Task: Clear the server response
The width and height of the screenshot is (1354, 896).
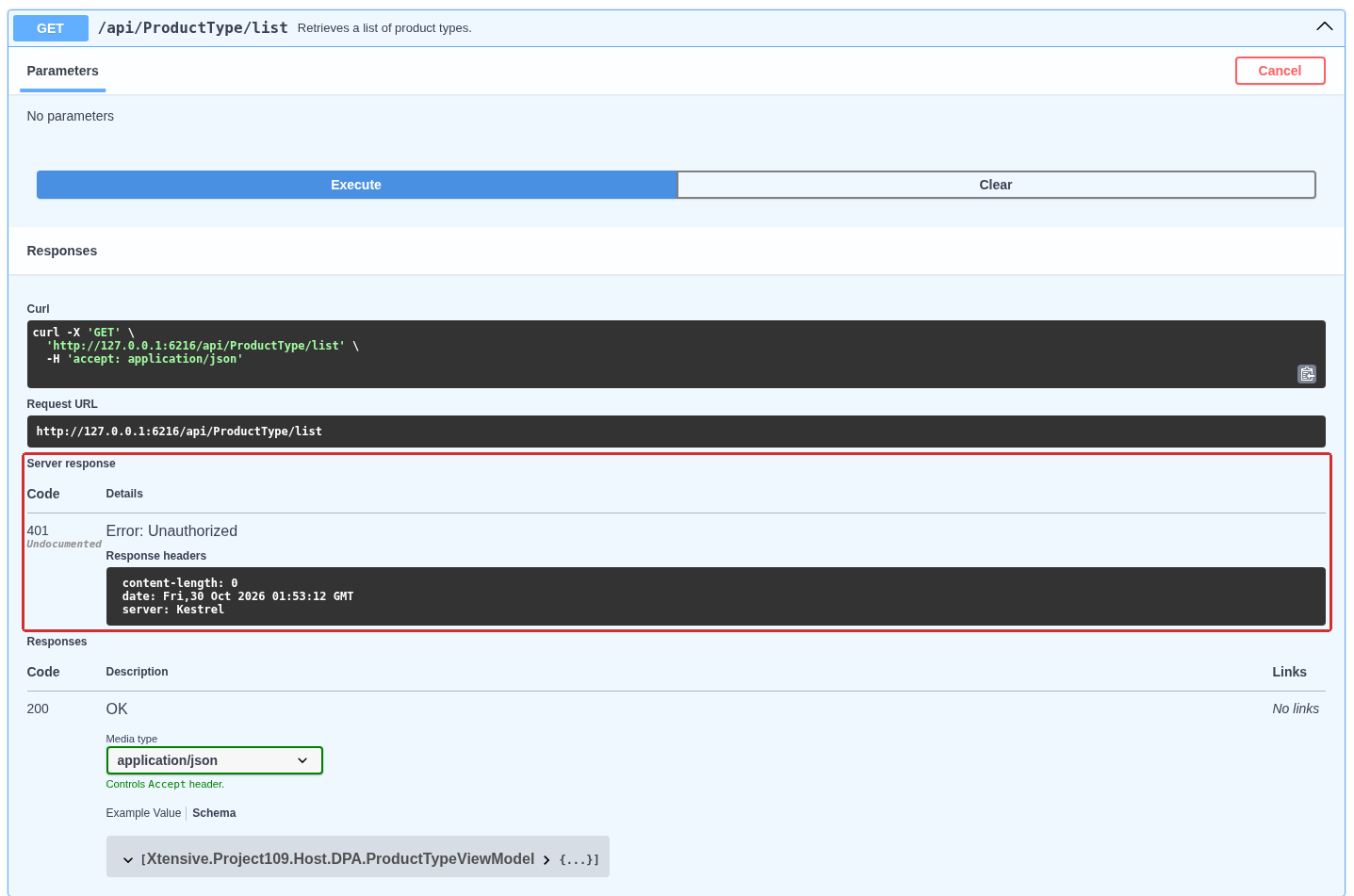Action: click(996, 185)
